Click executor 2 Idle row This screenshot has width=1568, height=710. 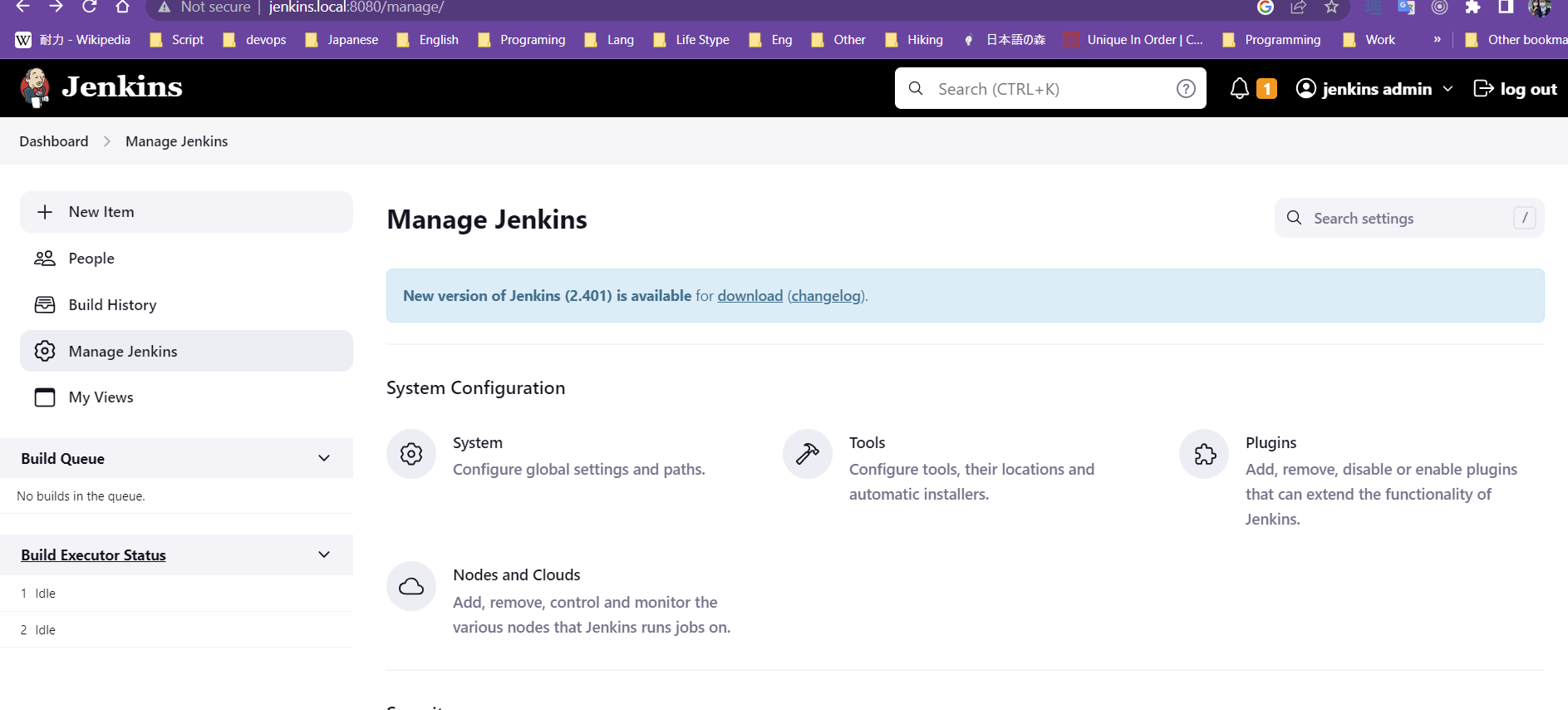[176, 629]
